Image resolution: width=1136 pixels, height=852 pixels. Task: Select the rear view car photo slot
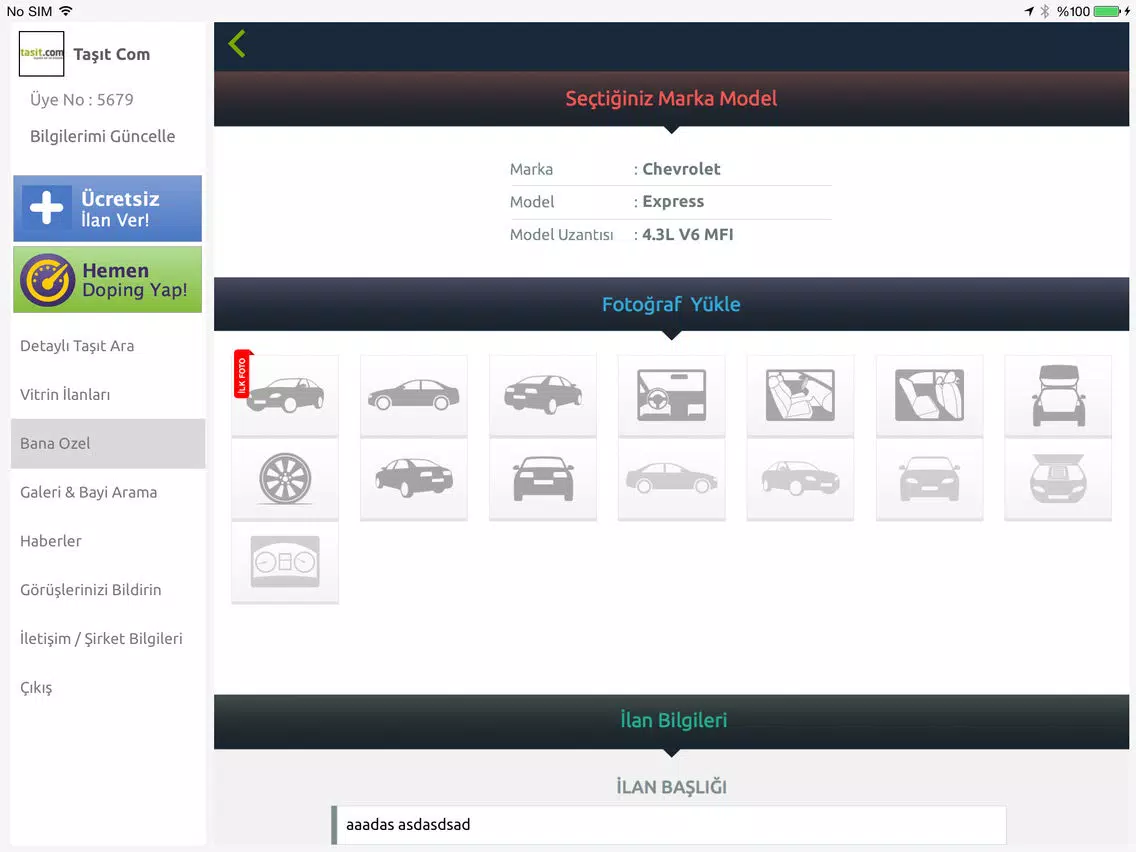(543, 479)
